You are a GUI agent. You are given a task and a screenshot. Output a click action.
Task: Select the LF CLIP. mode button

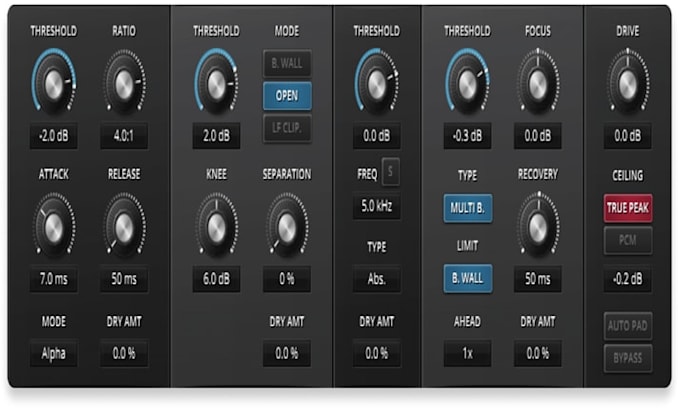coord(287,128)
